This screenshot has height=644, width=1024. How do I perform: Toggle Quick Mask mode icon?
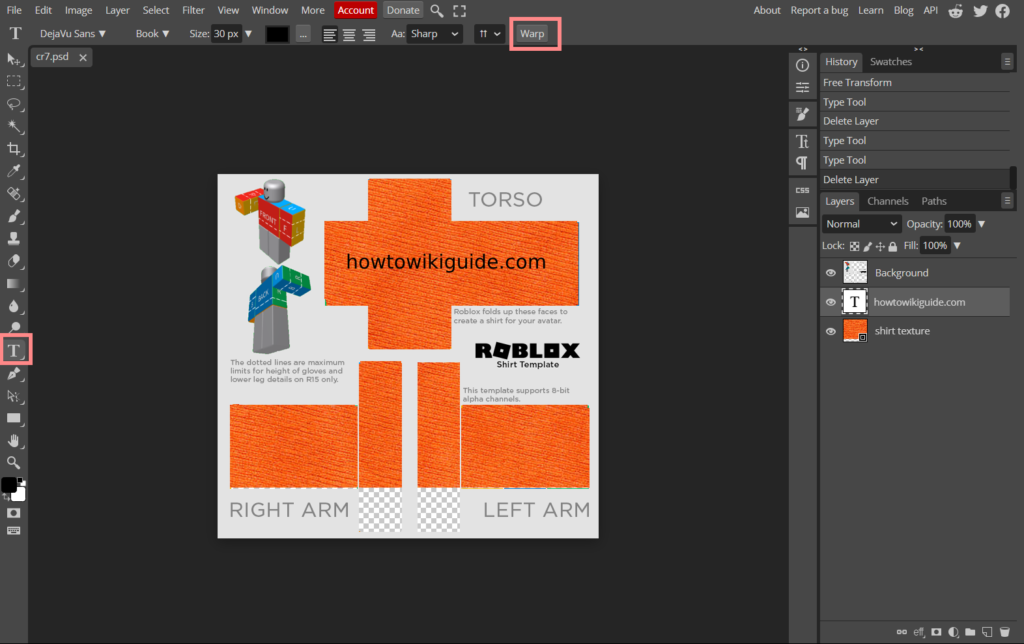coord(13,513)
